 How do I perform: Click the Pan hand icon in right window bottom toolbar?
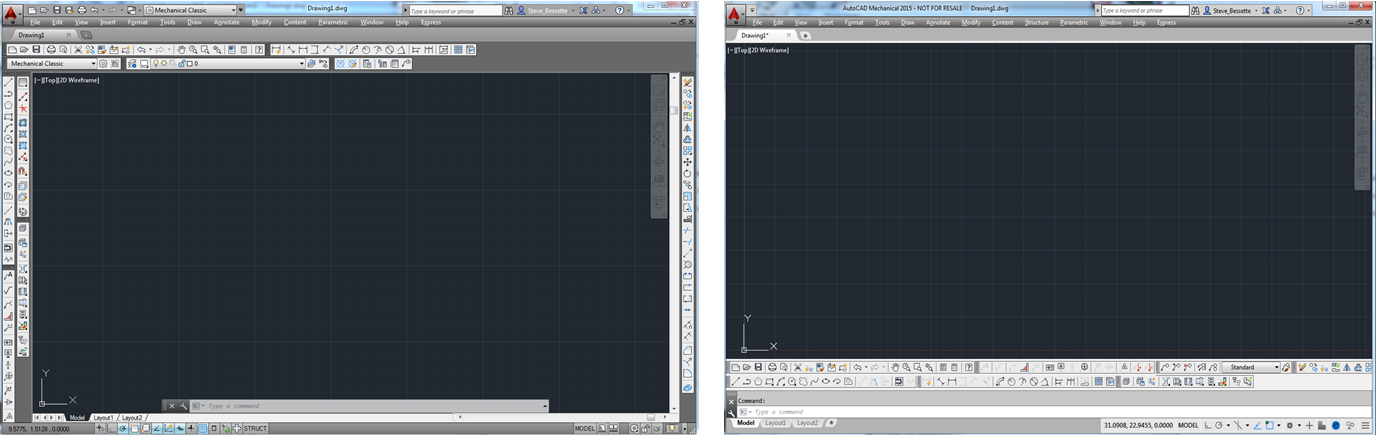895,367
